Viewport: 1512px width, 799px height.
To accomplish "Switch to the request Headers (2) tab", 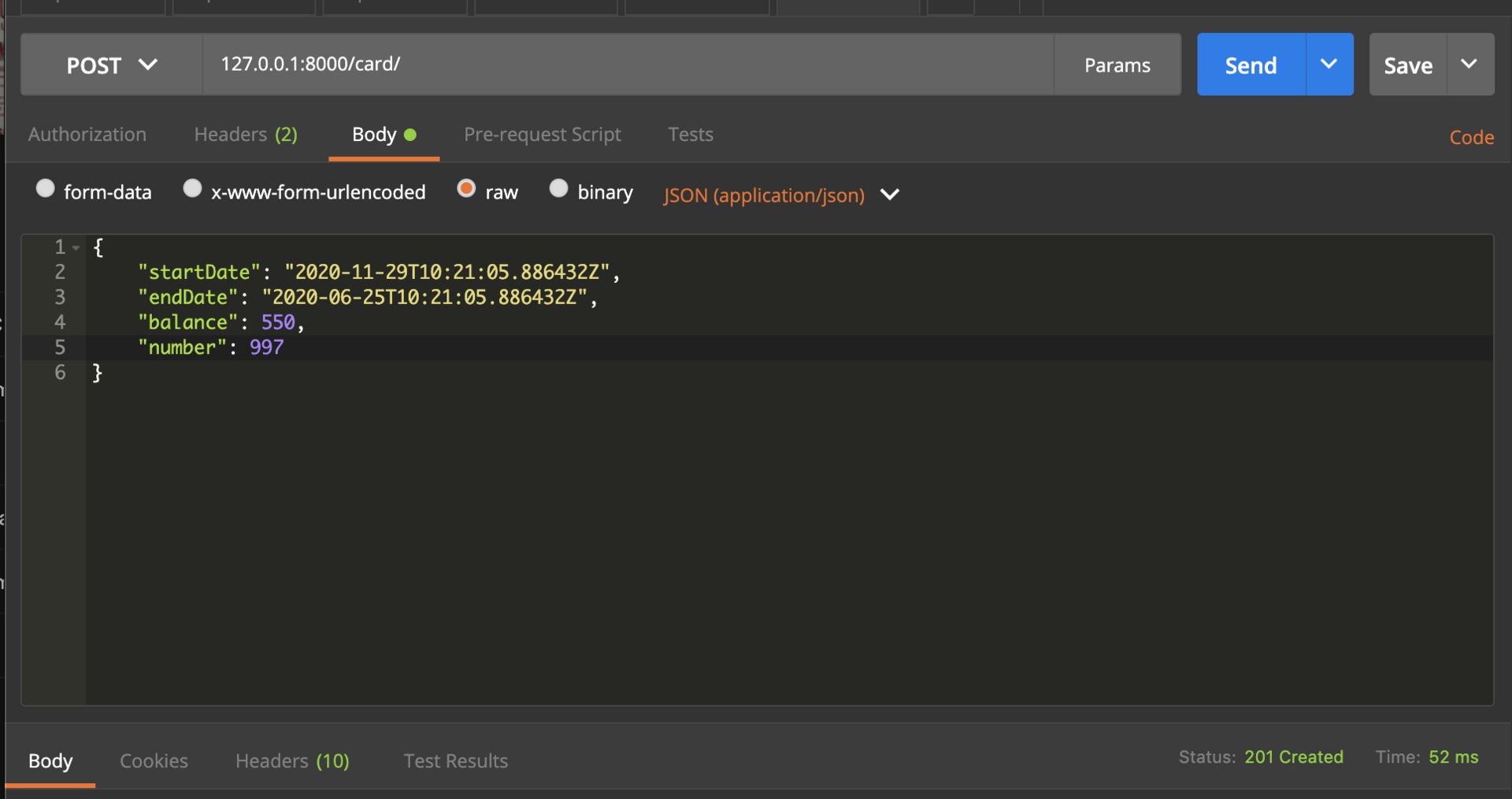I will point(246,135).
